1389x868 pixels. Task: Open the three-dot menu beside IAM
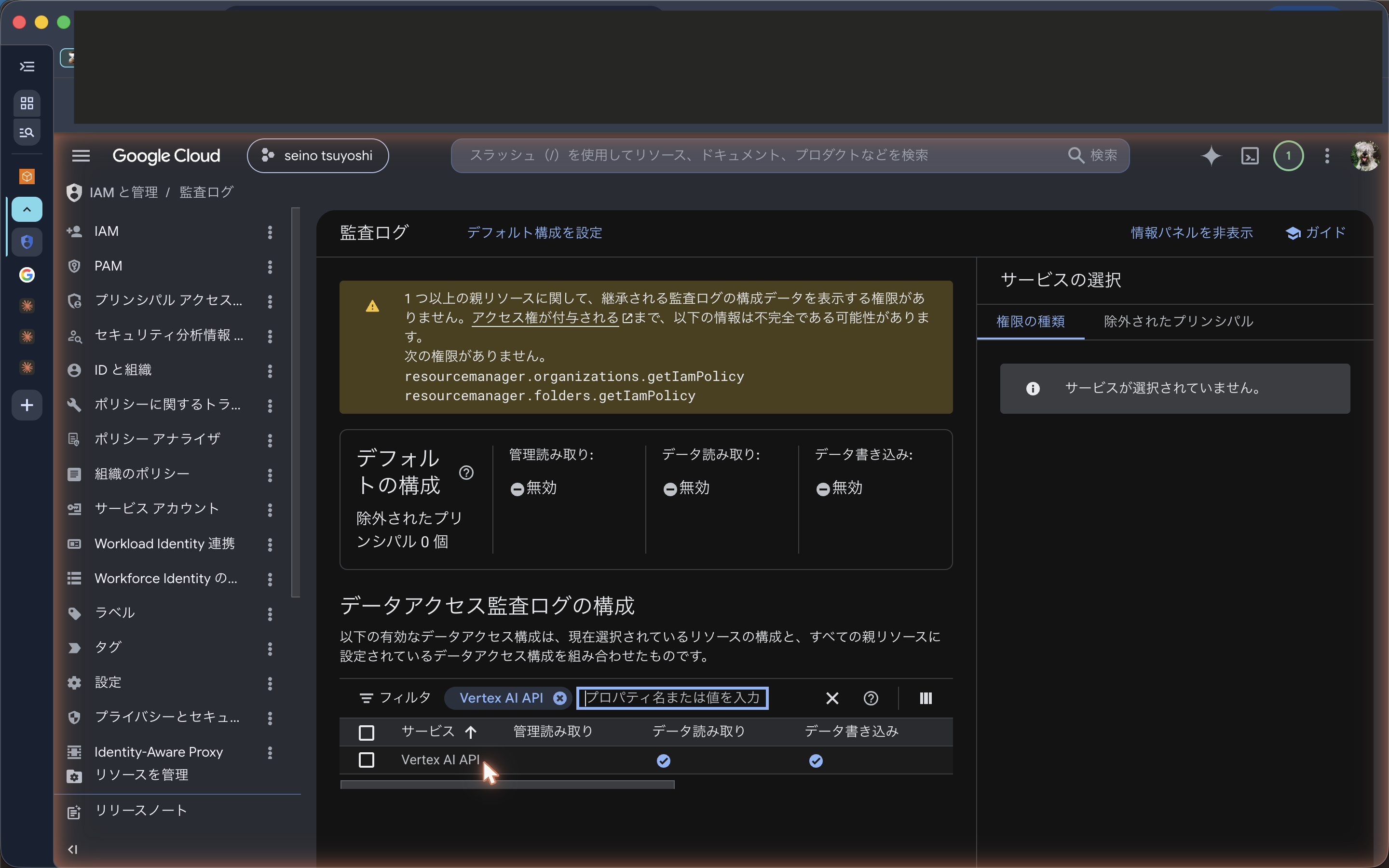(x=270, y=232)
